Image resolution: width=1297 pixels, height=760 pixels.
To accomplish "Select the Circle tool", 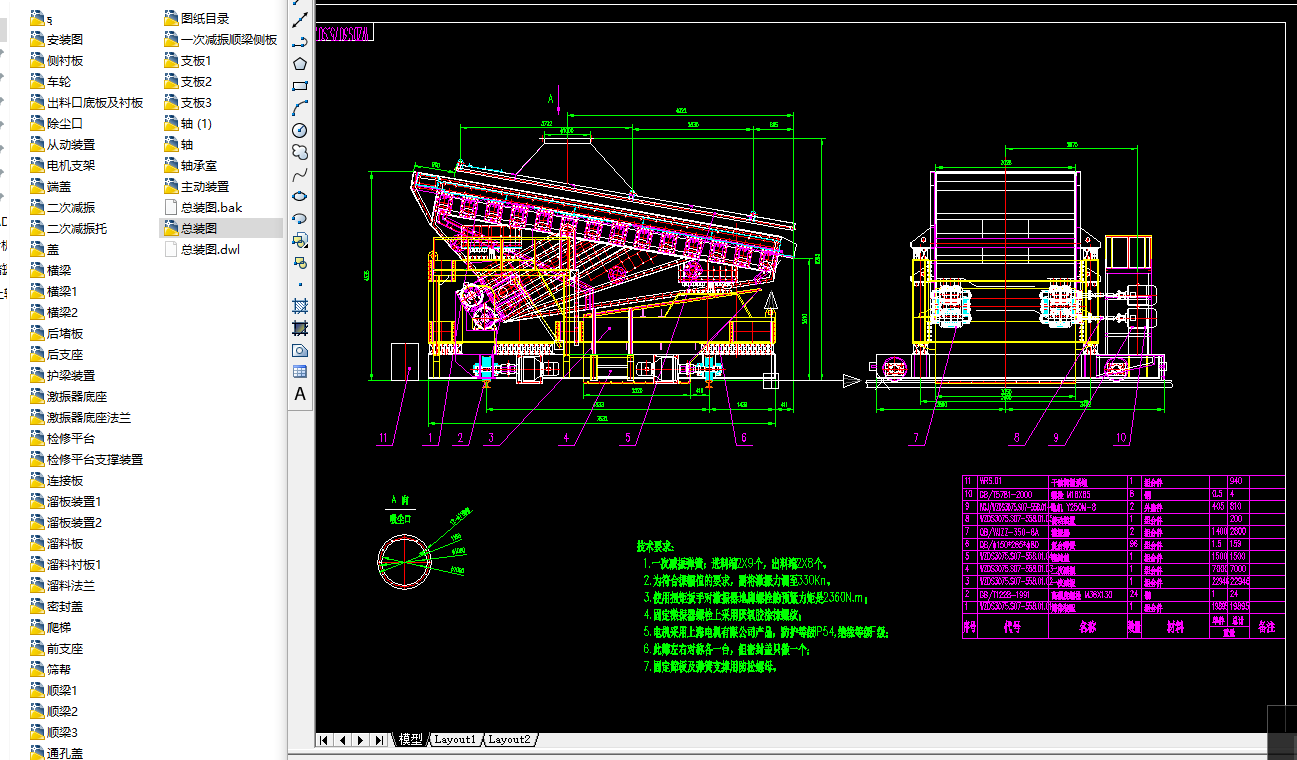I will tap(299, 130).
